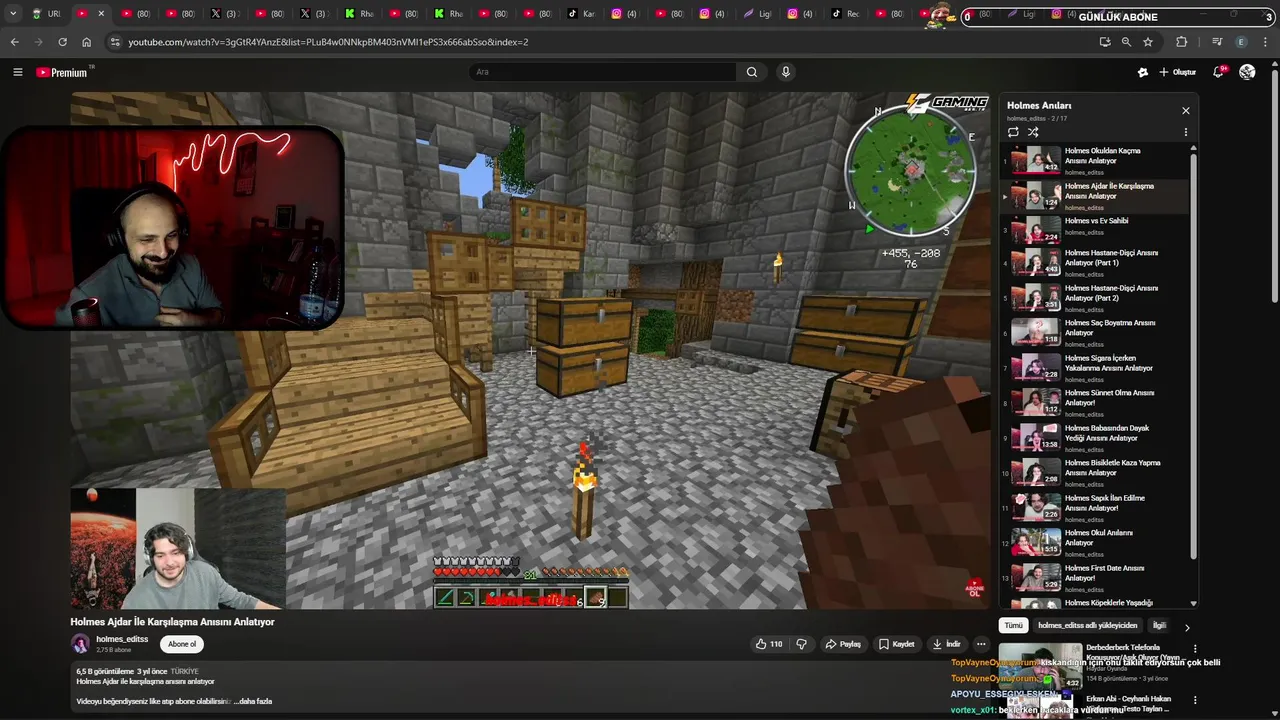Click the browser zoom magnifier icon
The image size is (1280, 720).
click(1126, 42)
